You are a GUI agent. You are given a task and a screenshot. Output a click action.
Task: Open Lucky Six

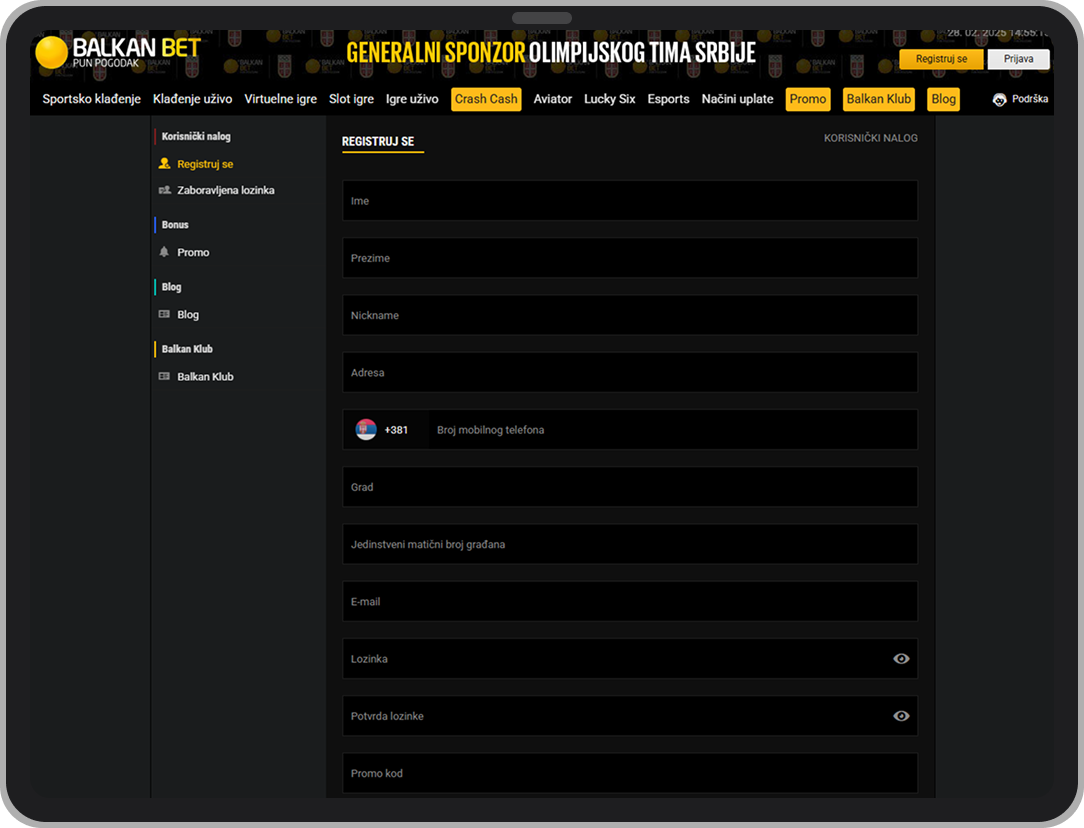[x=610, y=99]
